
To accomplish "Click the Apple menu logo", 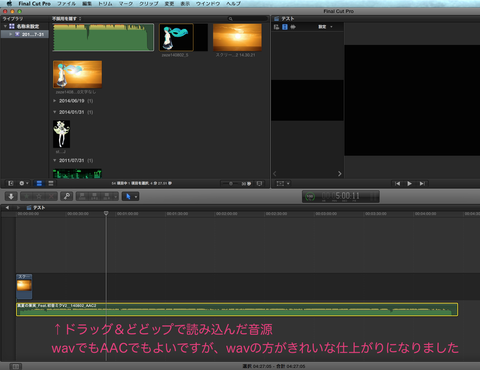I will pos(9,3).
